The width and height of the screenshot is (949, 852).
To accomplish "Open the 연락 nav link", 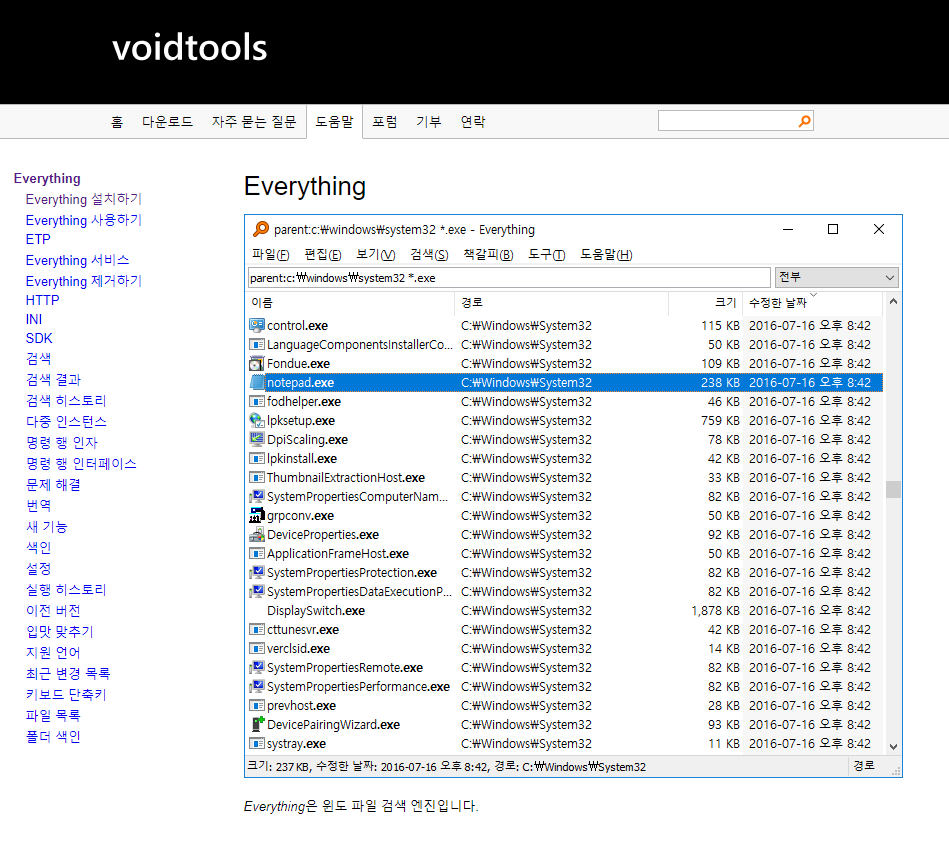I will pyautogui.click(x=473, y=122).
